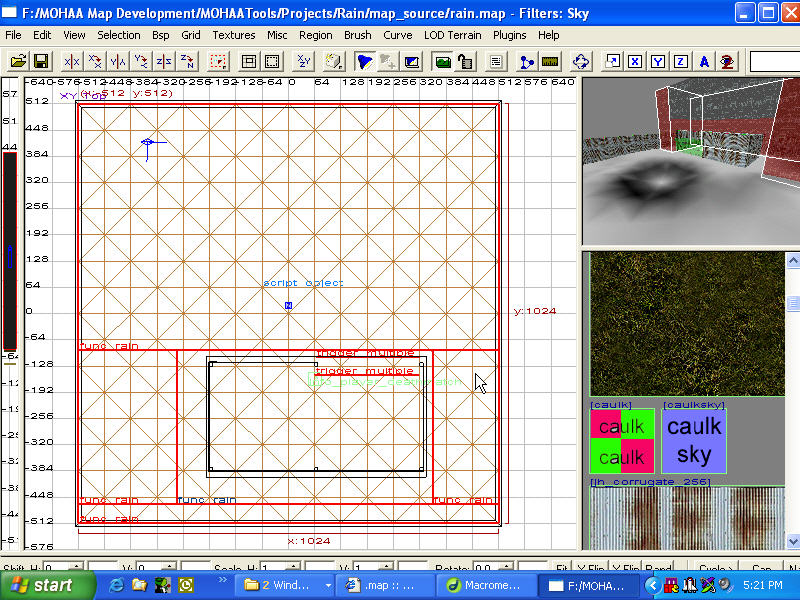
Task: Open the LOD Terrain menu
Action: point(454,35)
